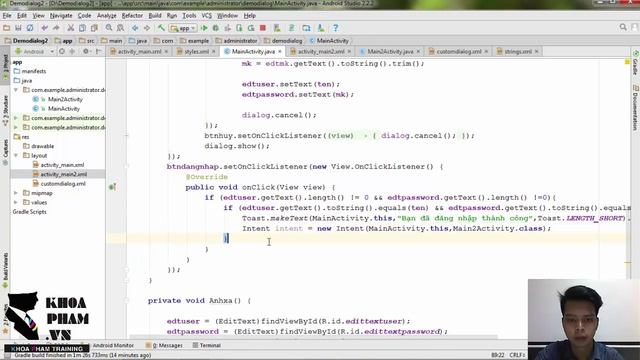Open the Build menu

[155, 16]
